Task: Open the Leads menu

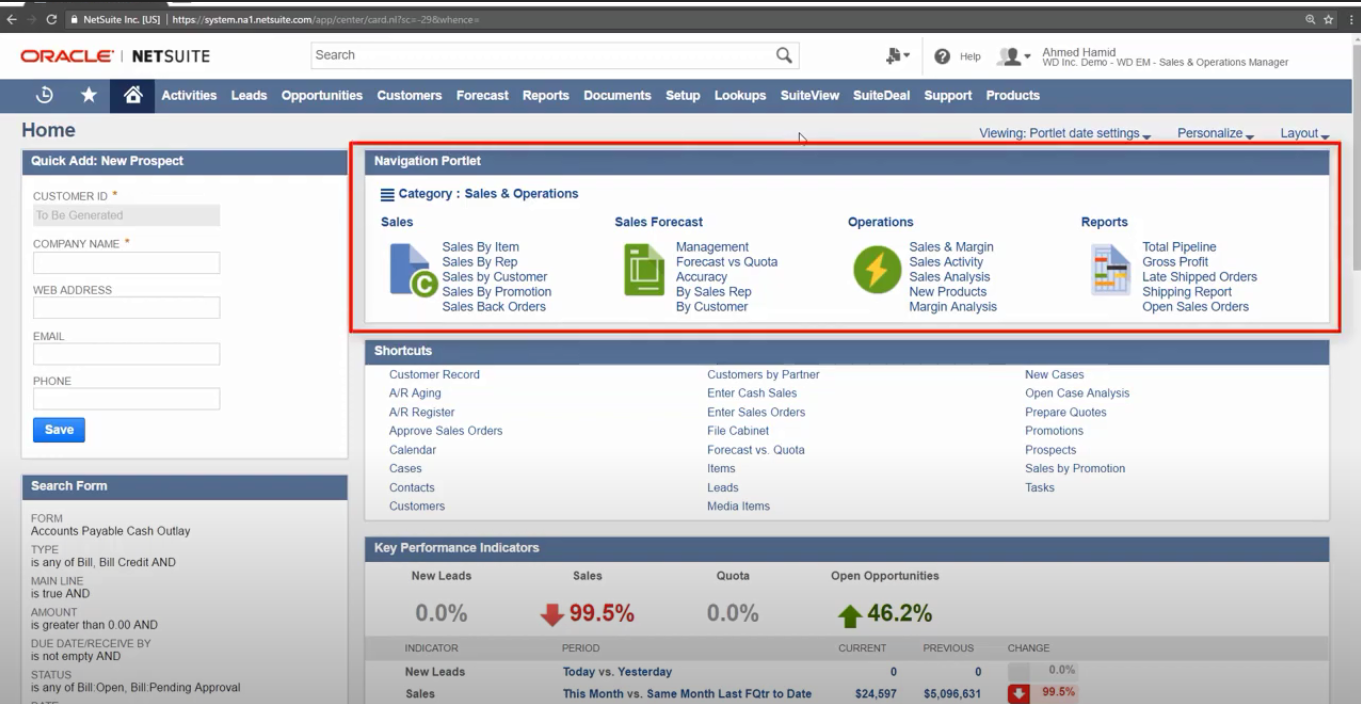Action: pos(249,95)
